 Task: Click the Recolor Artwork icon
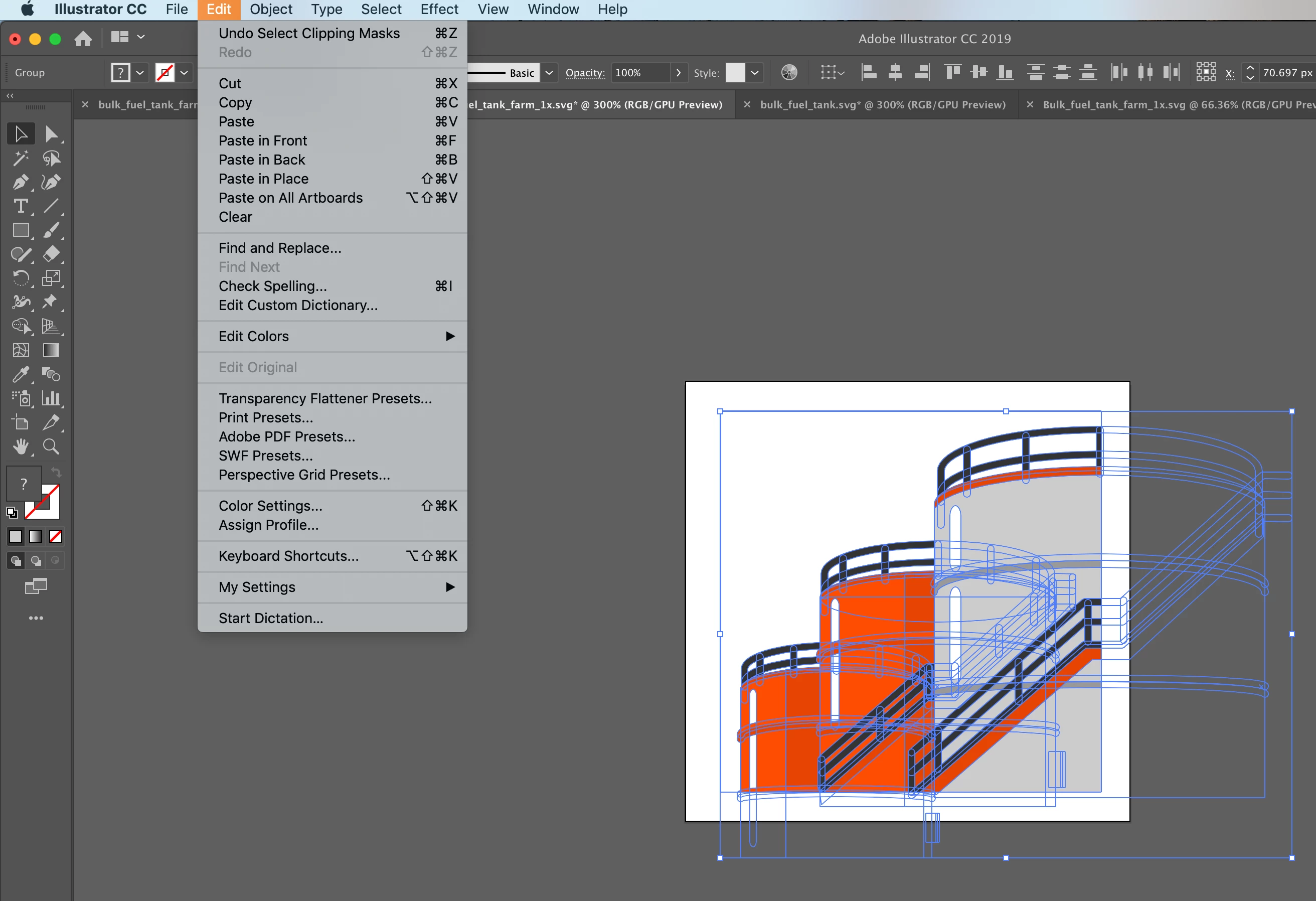click(x=789, y=72)
